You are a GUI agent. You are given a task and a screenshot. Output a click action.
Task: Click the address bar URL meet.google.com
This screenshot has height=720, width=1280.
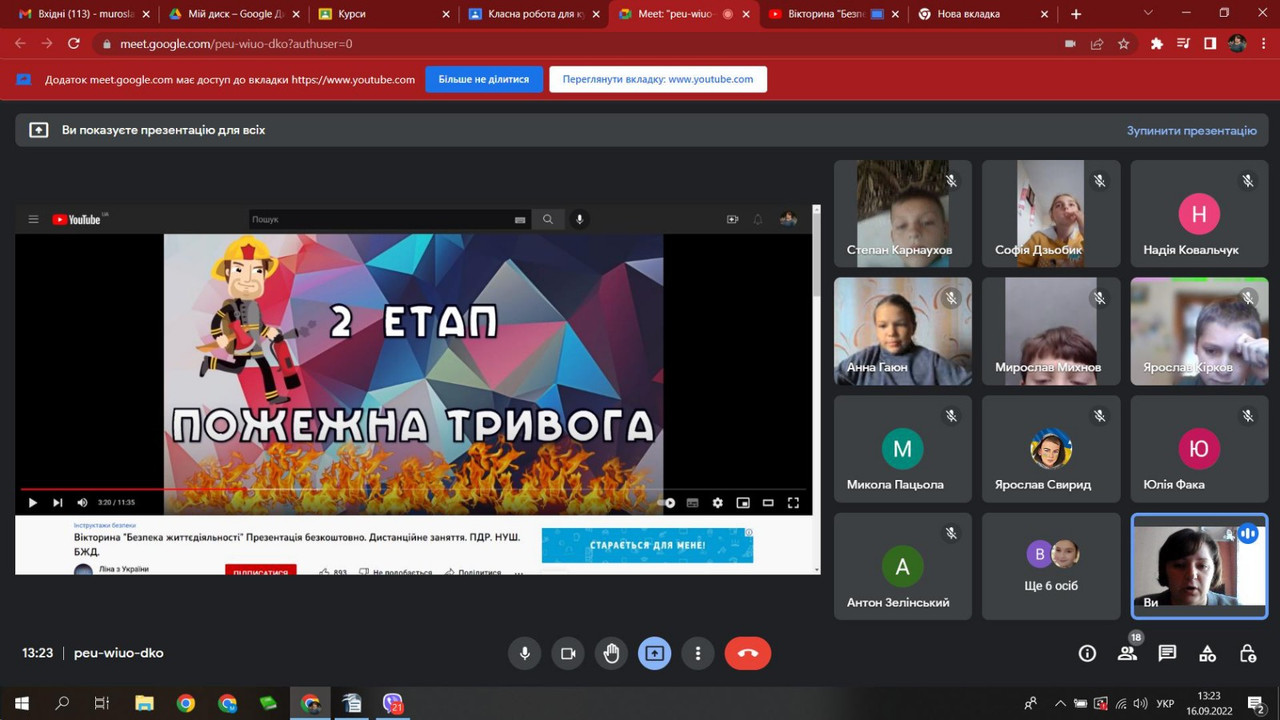[236, 44]
